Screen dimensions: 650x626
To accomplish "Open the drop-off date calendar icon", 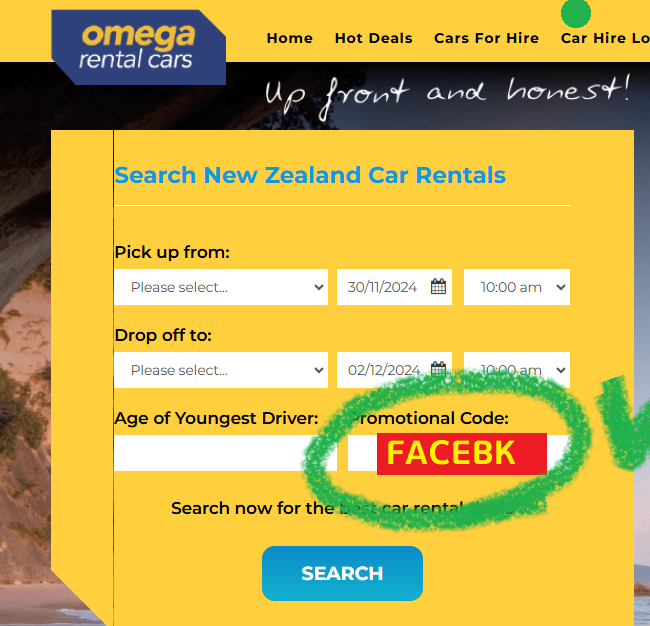I will click(438, 369).
